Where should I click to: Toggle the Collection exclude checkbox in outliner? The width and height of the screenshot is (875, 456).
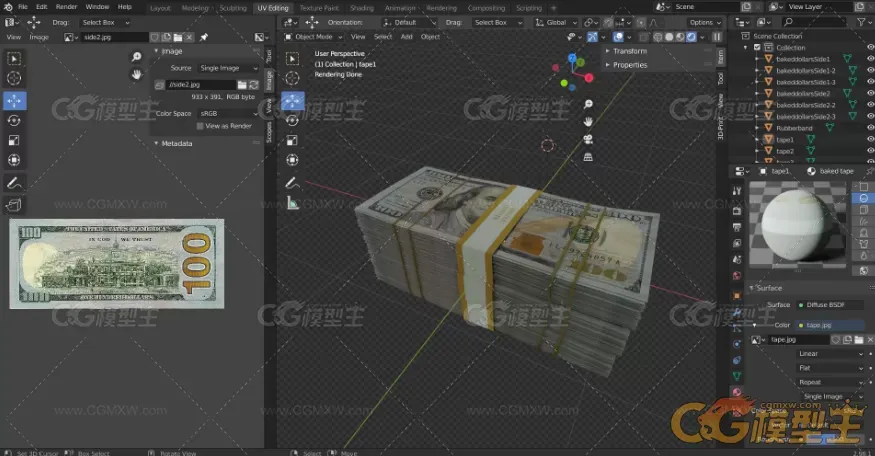pos(757,47)
